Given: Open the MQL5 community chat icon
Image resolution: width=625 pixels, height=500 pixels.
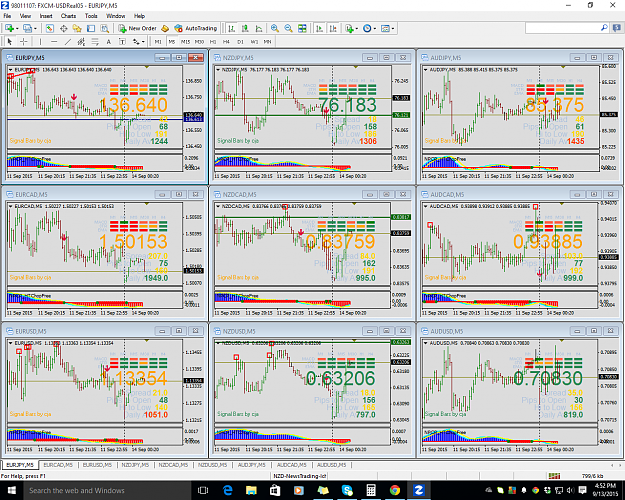Looking at the screenshot, I should coord(617,28).
